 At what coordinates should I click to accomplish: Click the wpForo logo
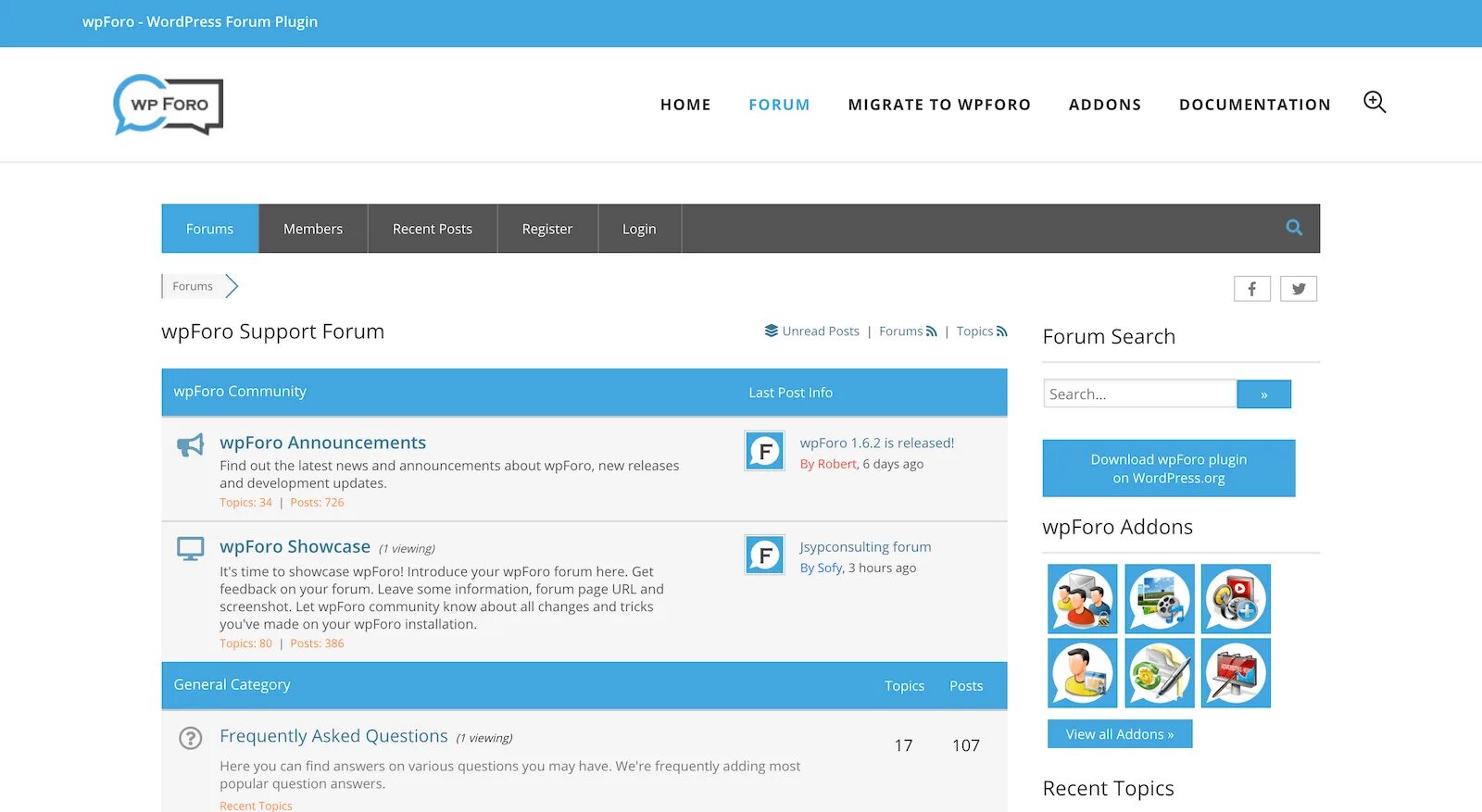169,105
